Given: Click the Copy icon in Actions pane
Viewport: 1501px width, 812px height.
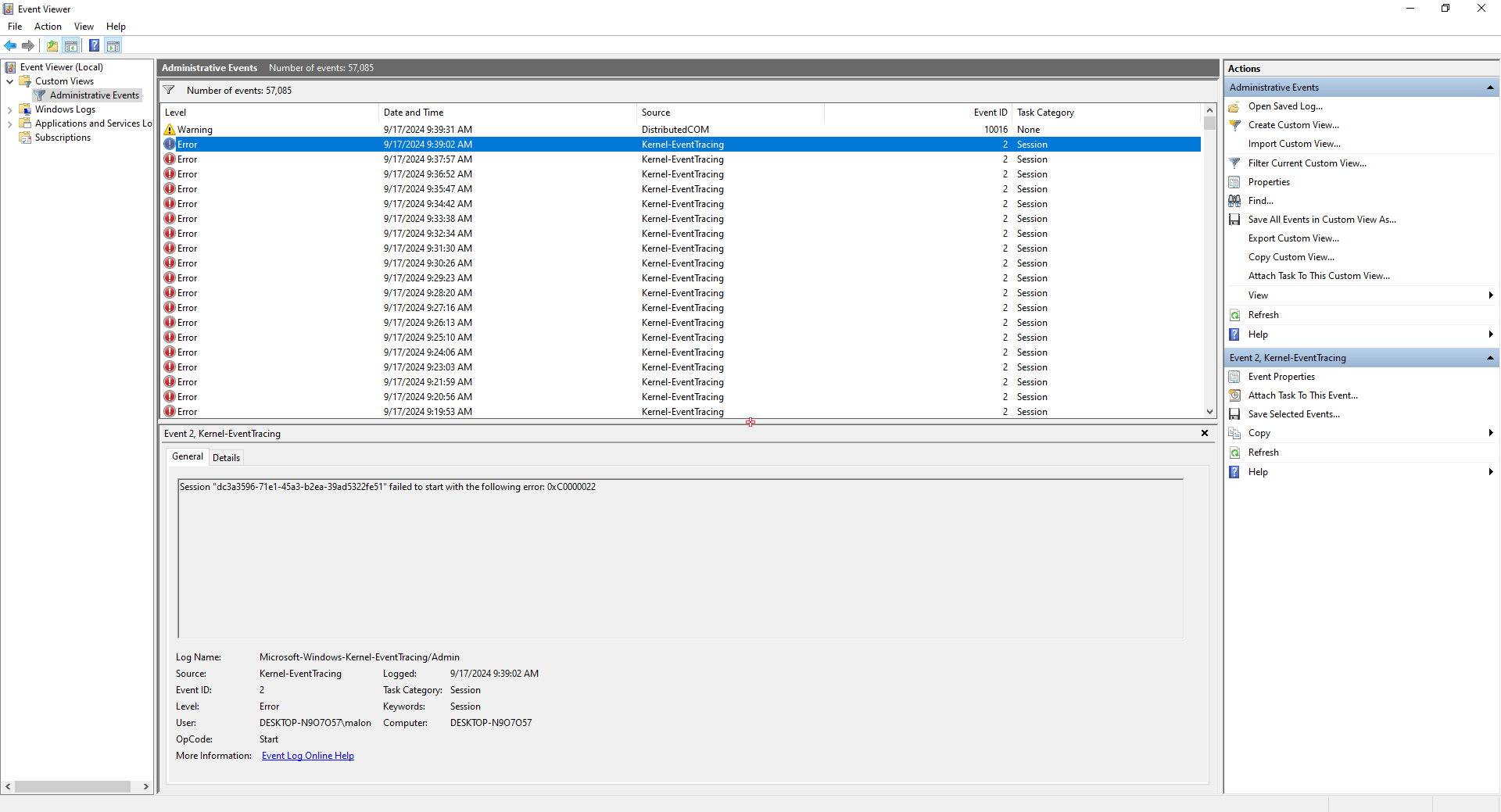Looking at the screenshot, I should 1234,433.
